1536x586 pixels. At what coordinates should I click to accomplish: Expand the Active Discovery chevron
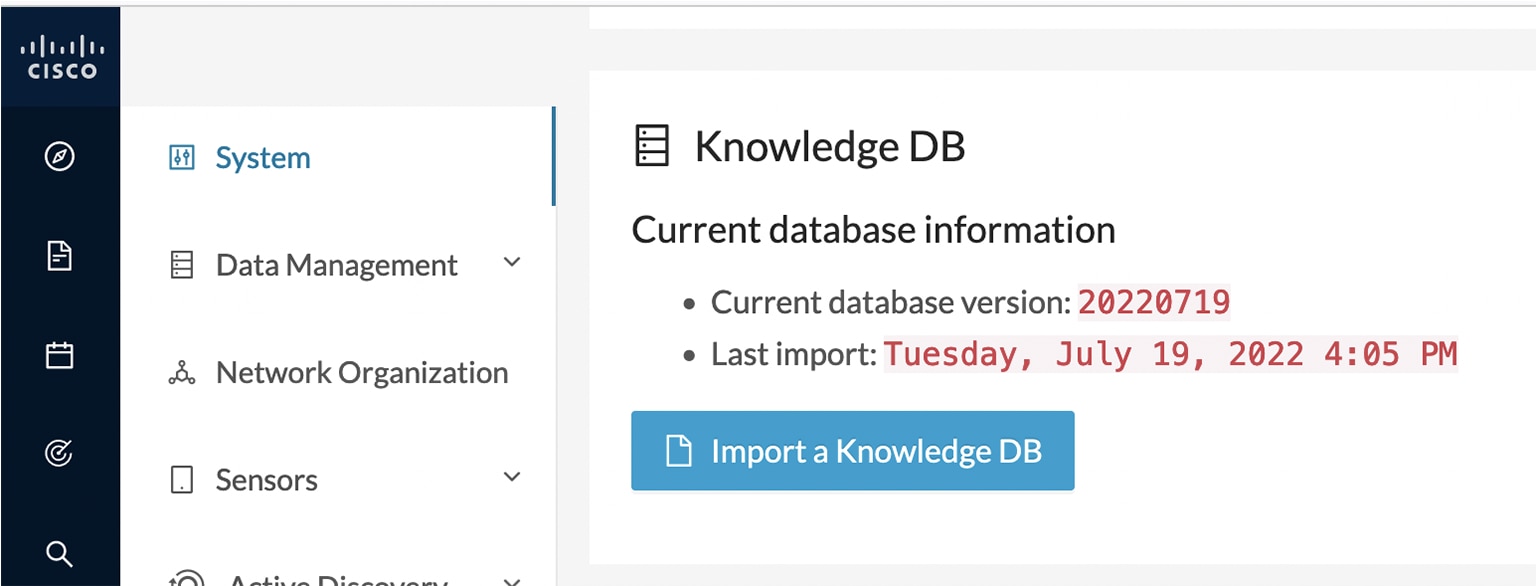tap(512, 581)
